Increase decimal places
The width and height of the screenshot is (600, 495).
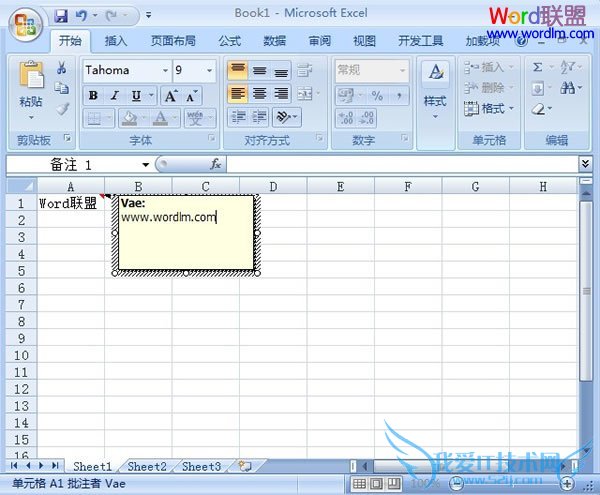coord(346,117)
